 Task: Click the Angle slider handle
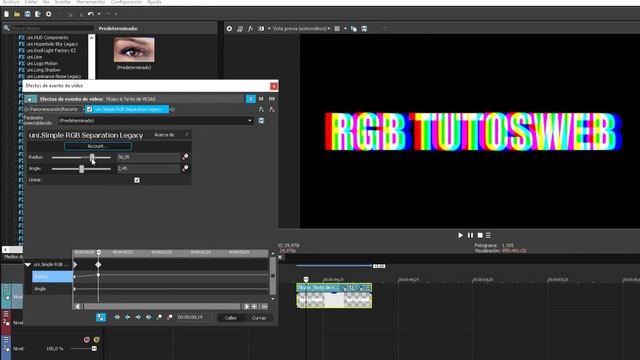pyautogui.click(x=82, y=169)
